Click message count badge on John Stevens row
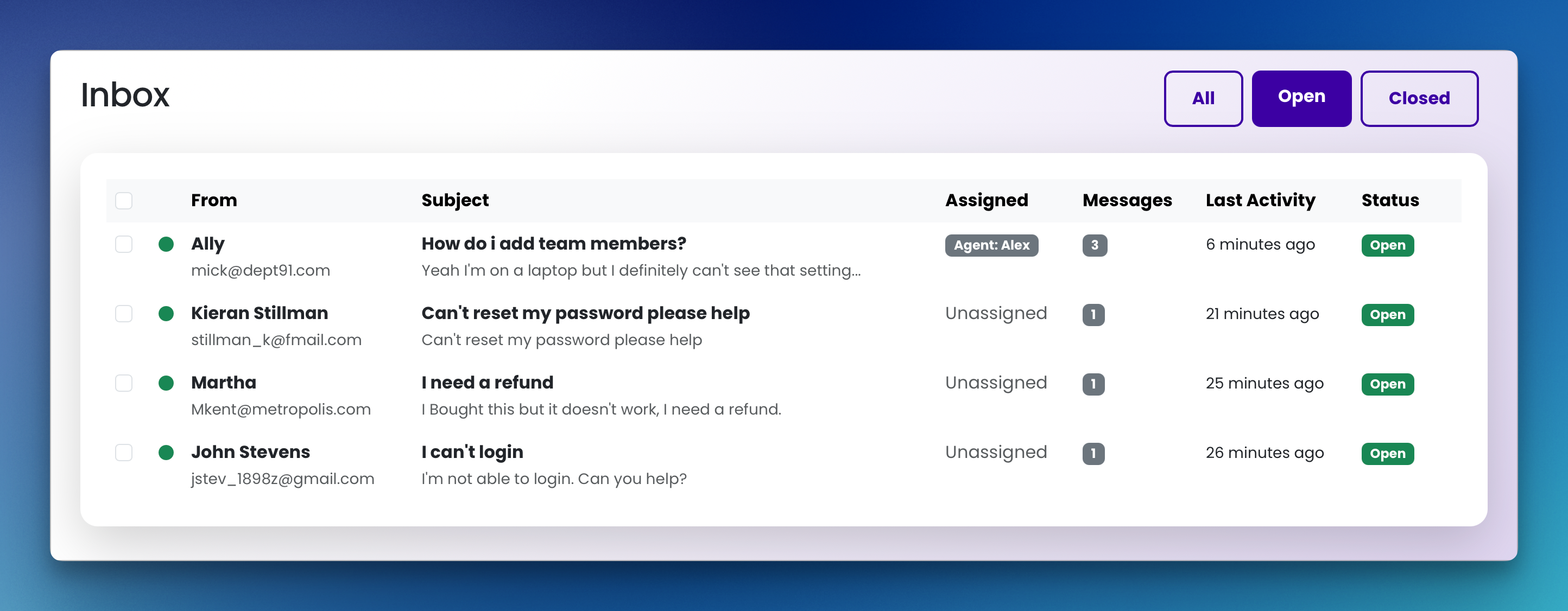 pos(1093,454)
